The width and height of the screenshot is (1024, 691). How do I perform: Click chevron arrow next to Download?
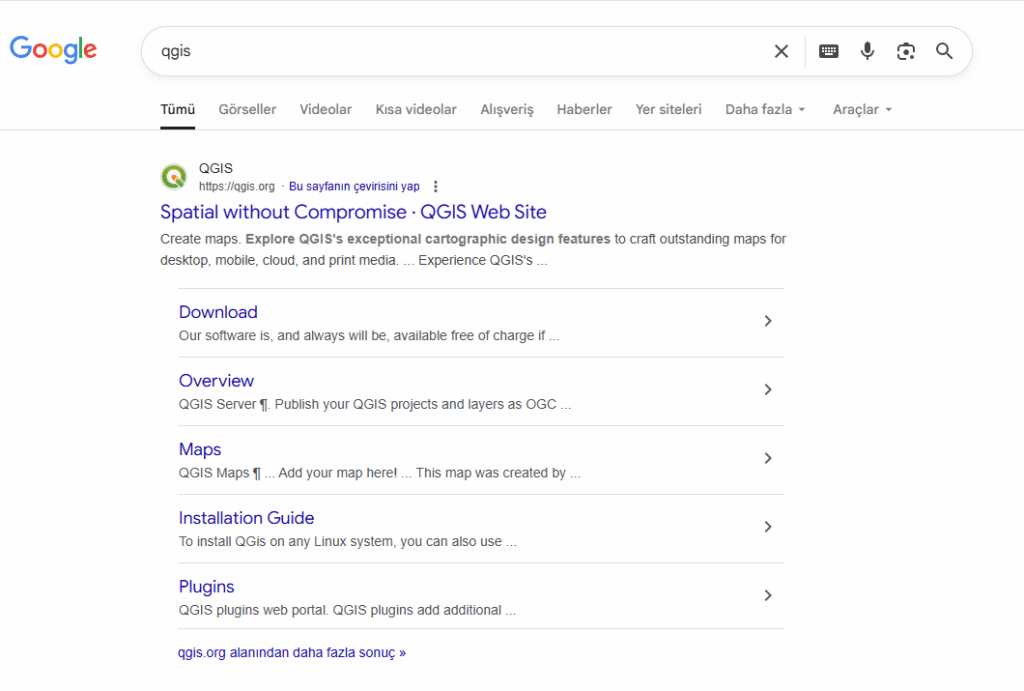[x=768, y=321]
